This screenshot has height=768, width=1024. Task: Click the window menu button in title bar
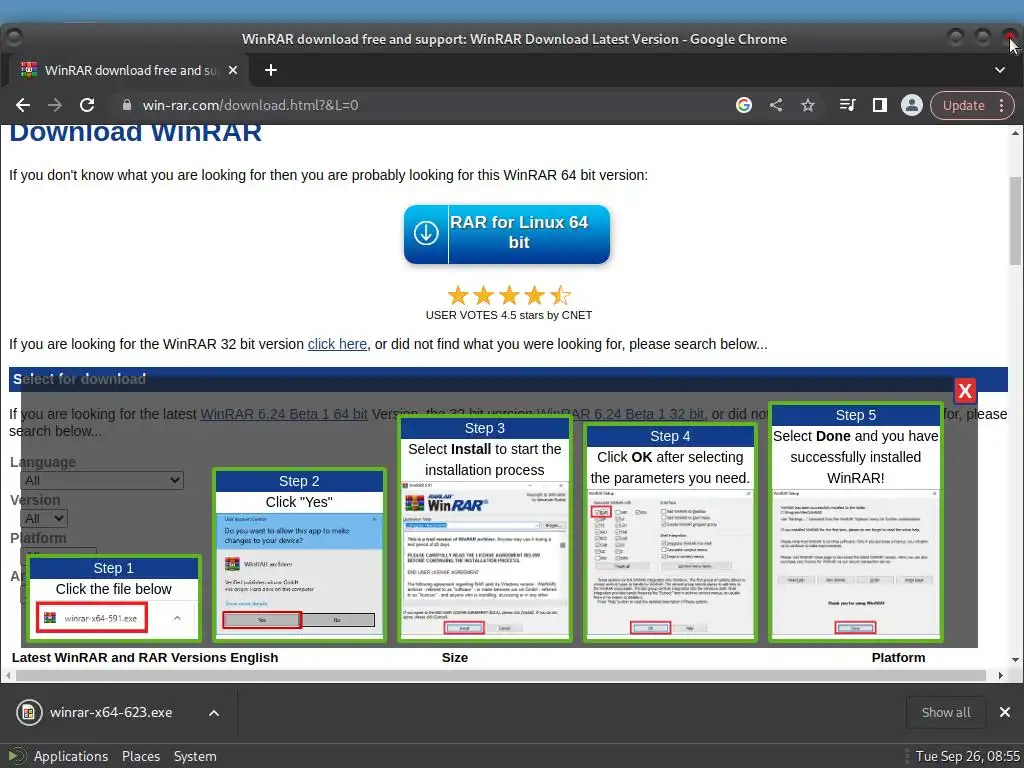pos(14,38)
